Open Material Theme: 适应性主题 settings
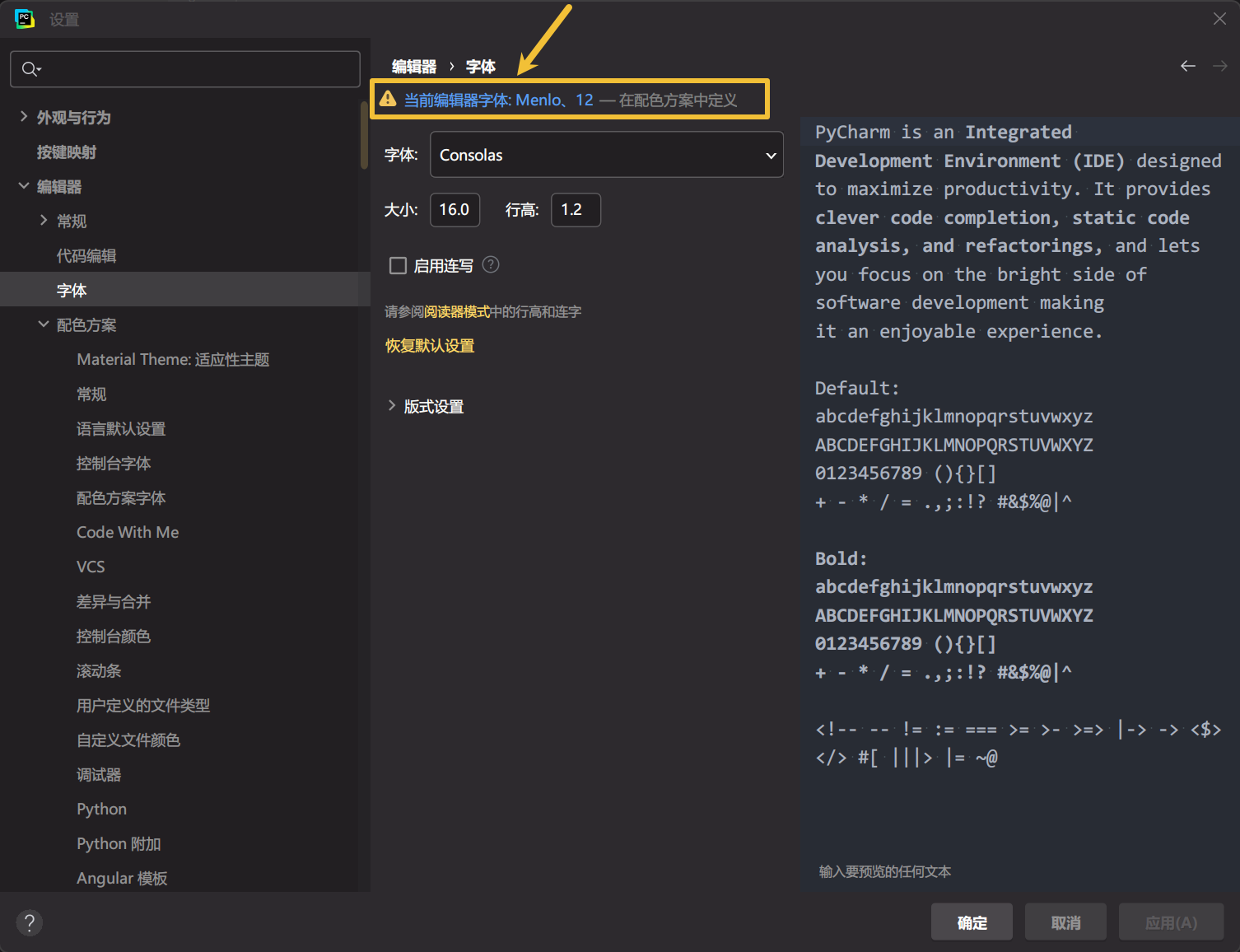 click(x=173, y=360)
